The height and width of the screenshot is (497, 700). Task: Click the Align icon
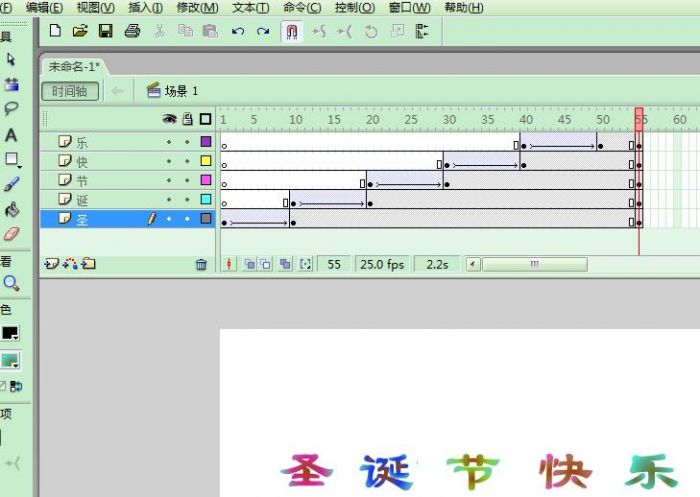click(422, 31)
